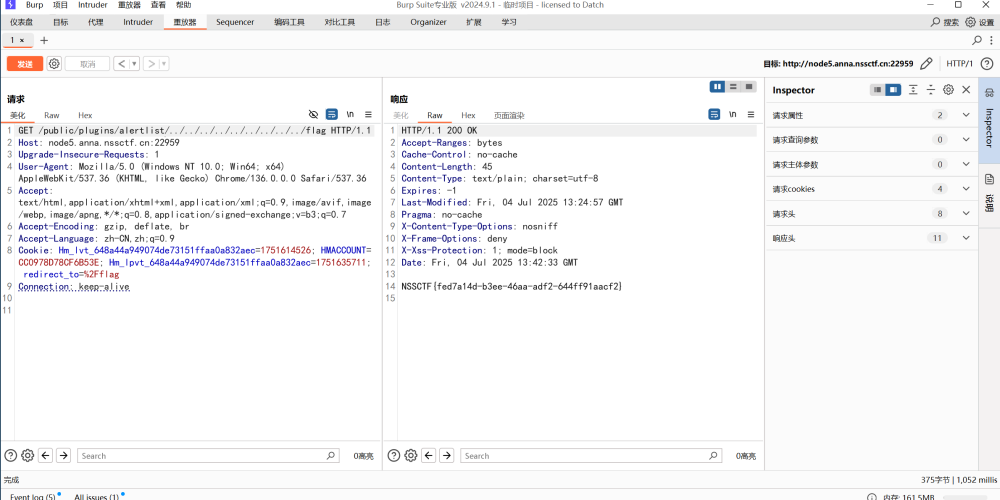Expand 请求查询参数 section chevron
Screen dimensions: 1000x500
pos(966,140)
